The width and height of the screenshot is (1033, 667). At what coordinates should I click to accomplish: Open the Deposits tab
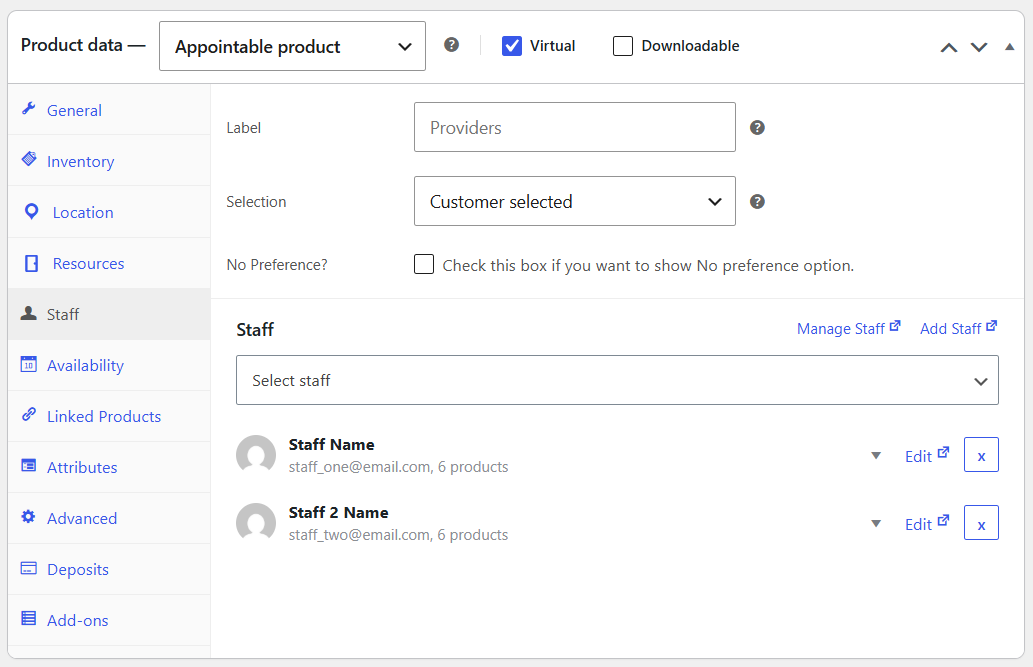pos(109,569)
